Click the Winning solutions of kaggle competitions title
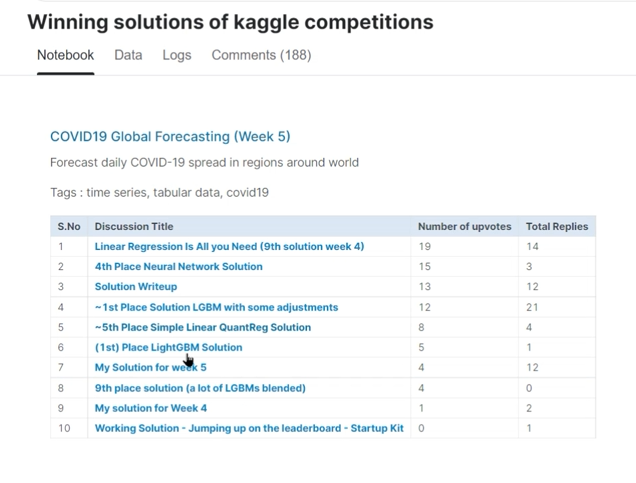The height and width of the screenshot is (483, 636). pyautogui.click(x=230, y=21)
